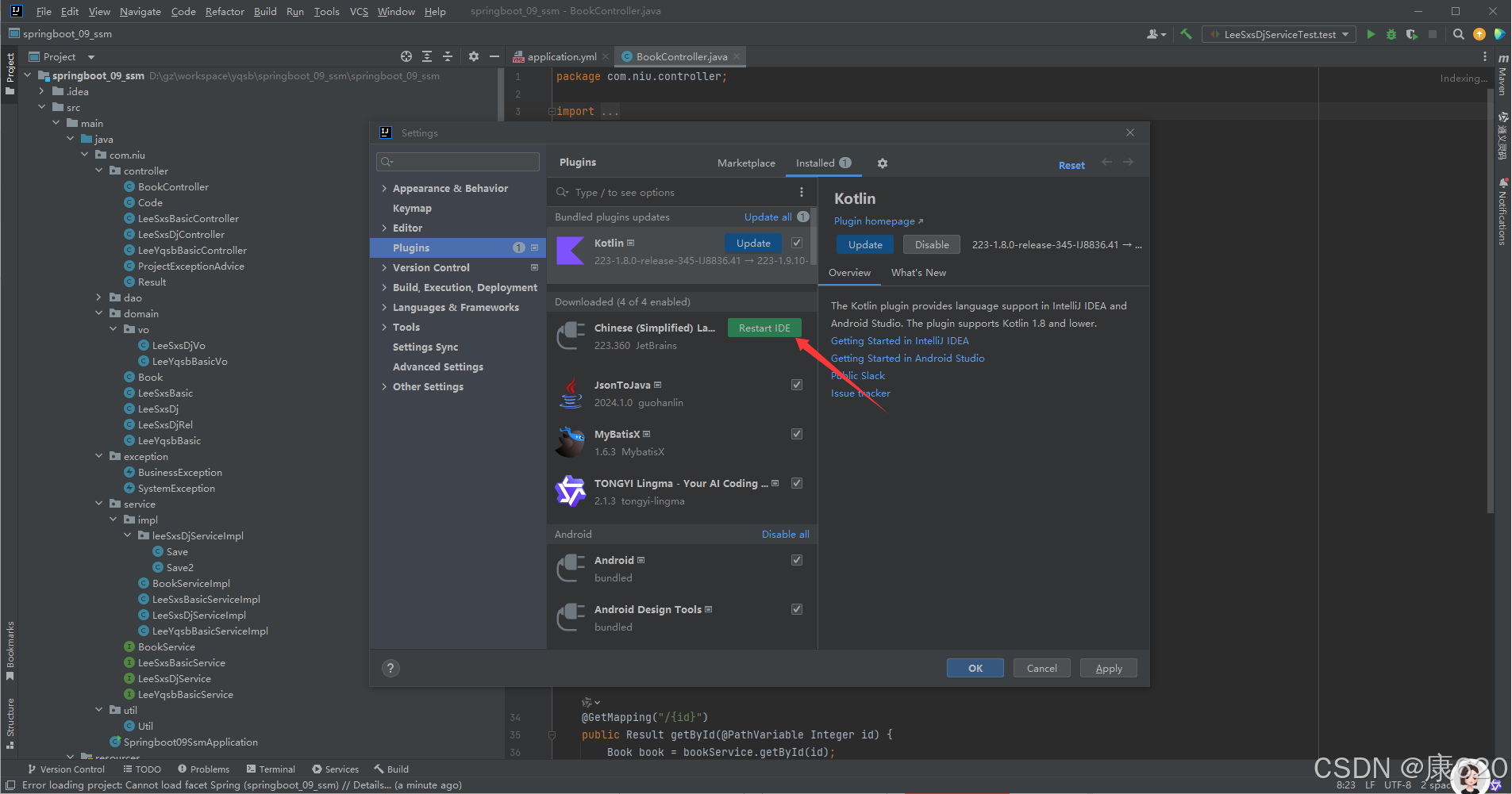The height and width of the screenshot is (794, 1512).
Task: Open Plugin homepage link
Action: pyautogui.click(x=879, y=221)
